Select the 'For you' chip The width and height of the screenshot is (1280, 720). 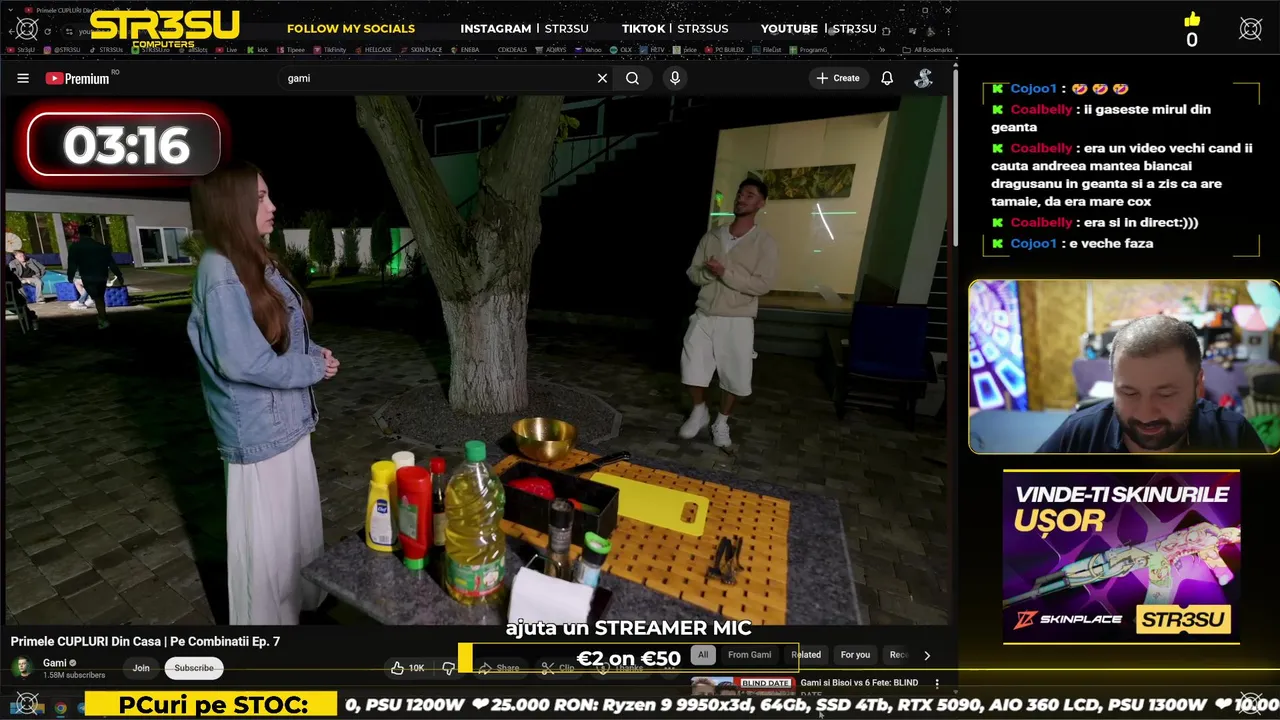855,655
